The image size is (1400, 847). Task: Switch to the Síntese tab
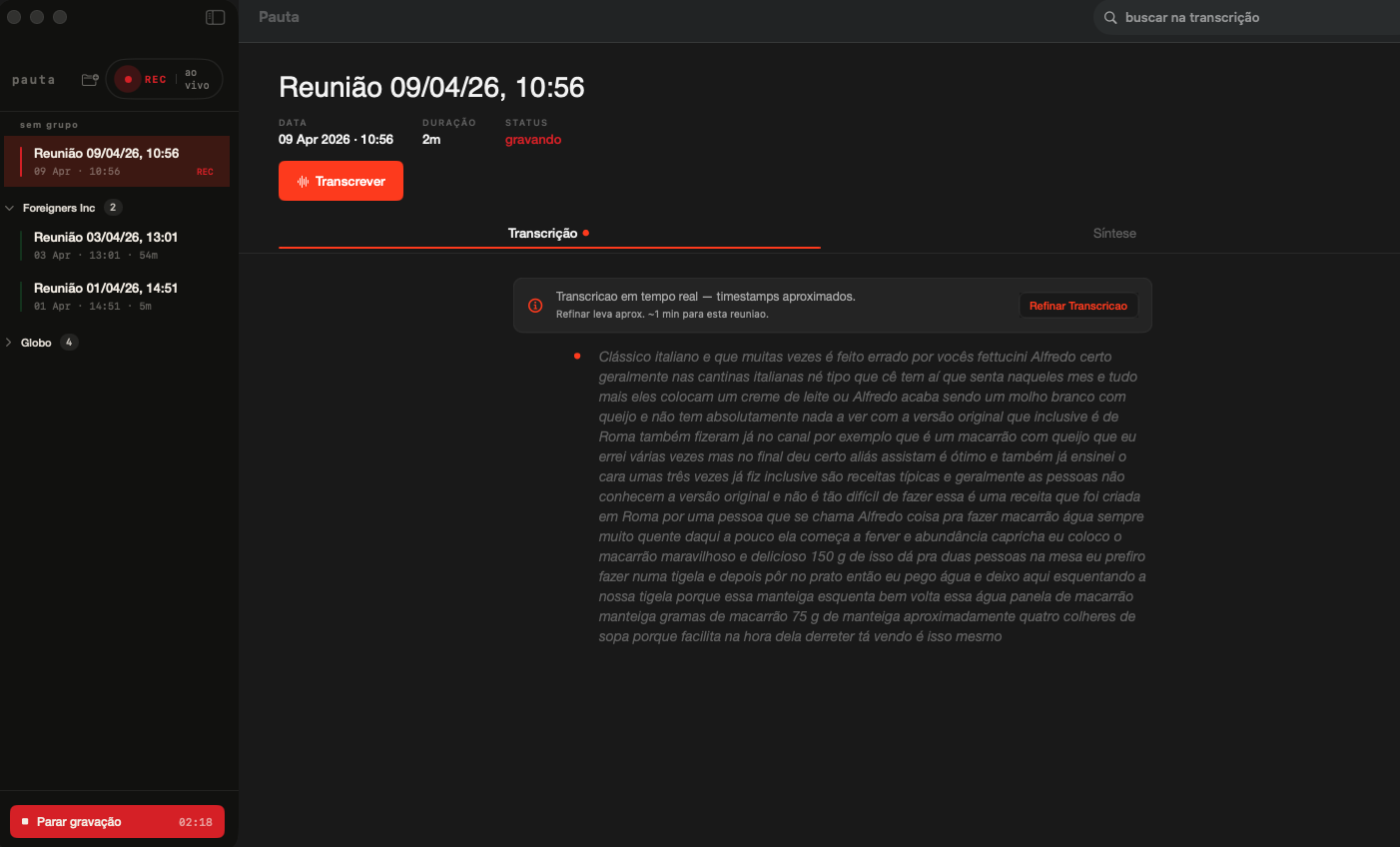(1113, 234)
